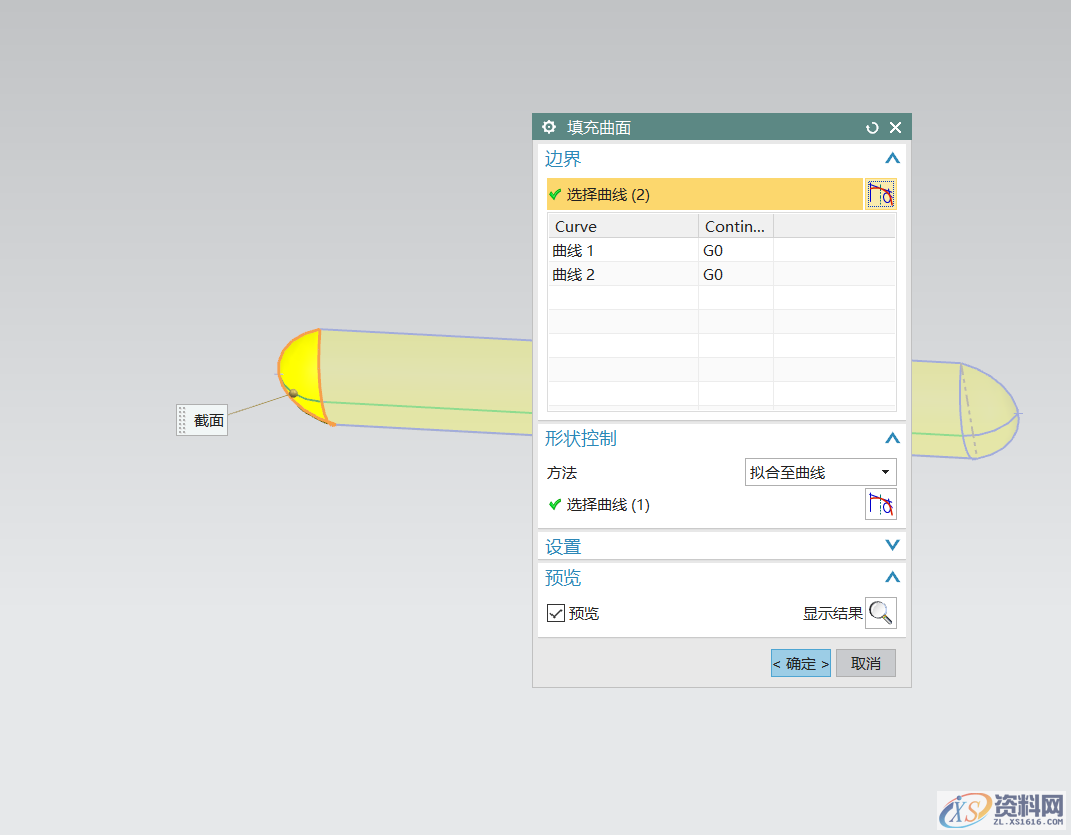The width and height of the screenshot is (1071, 835).
Task: Collapse the 边界 section
Action: [892, 158]
